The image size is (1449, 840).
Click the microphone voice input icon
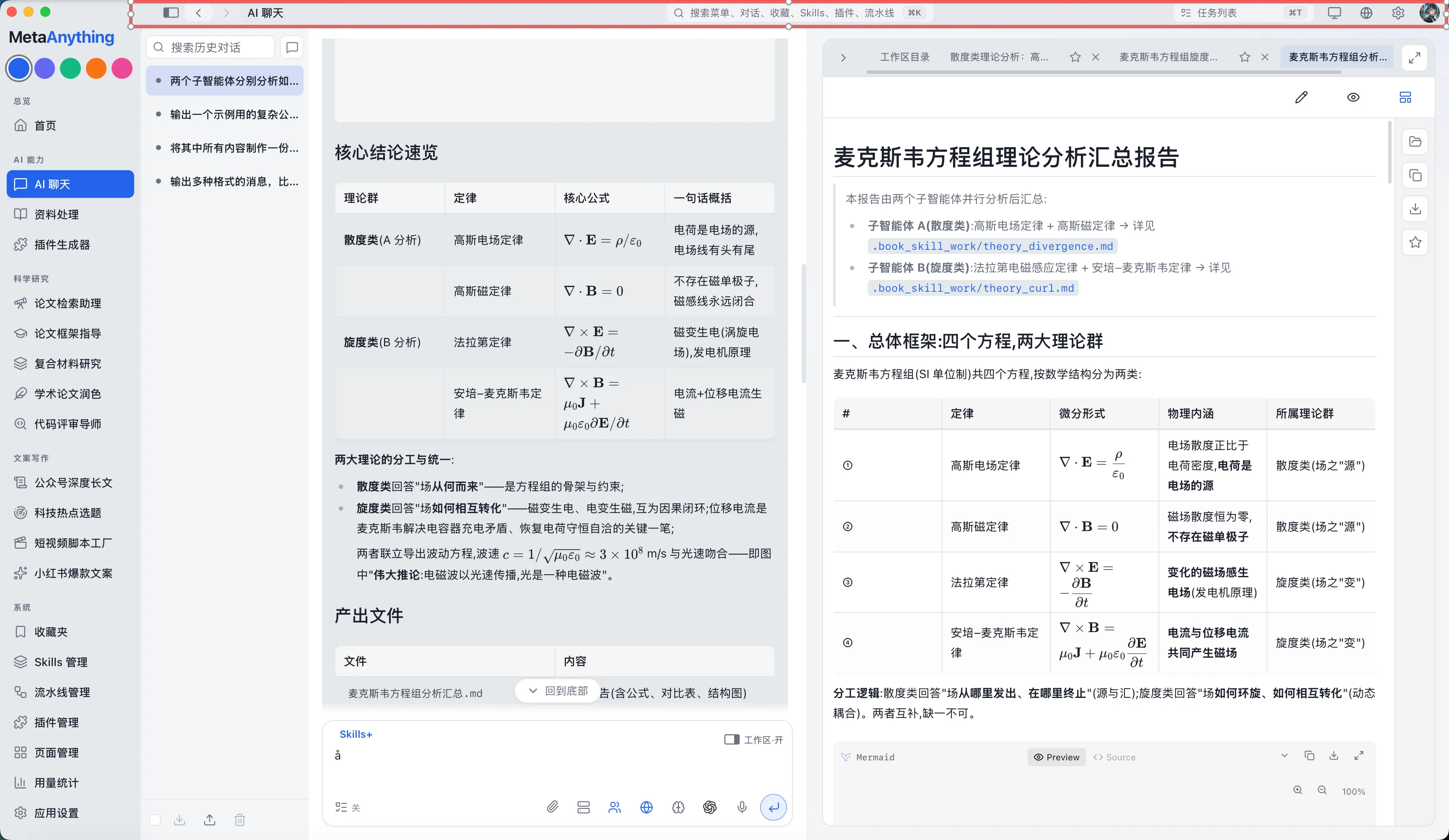[x=742, y=807]
